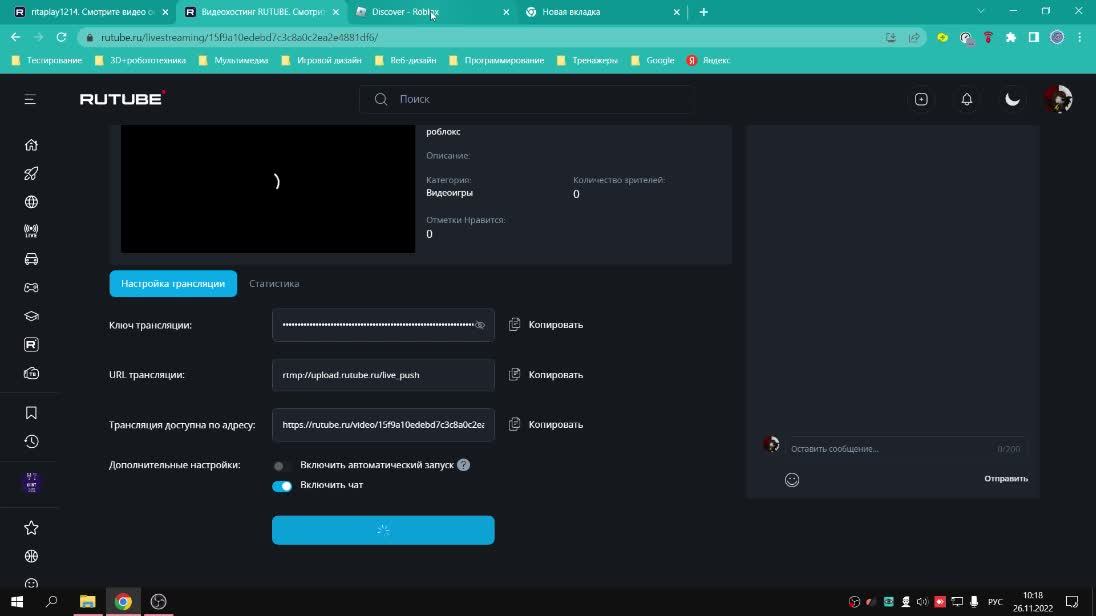1096x616 pixels.
Task: Open browser extensions puzzle icon
Action: click(x=1011, y=38)
